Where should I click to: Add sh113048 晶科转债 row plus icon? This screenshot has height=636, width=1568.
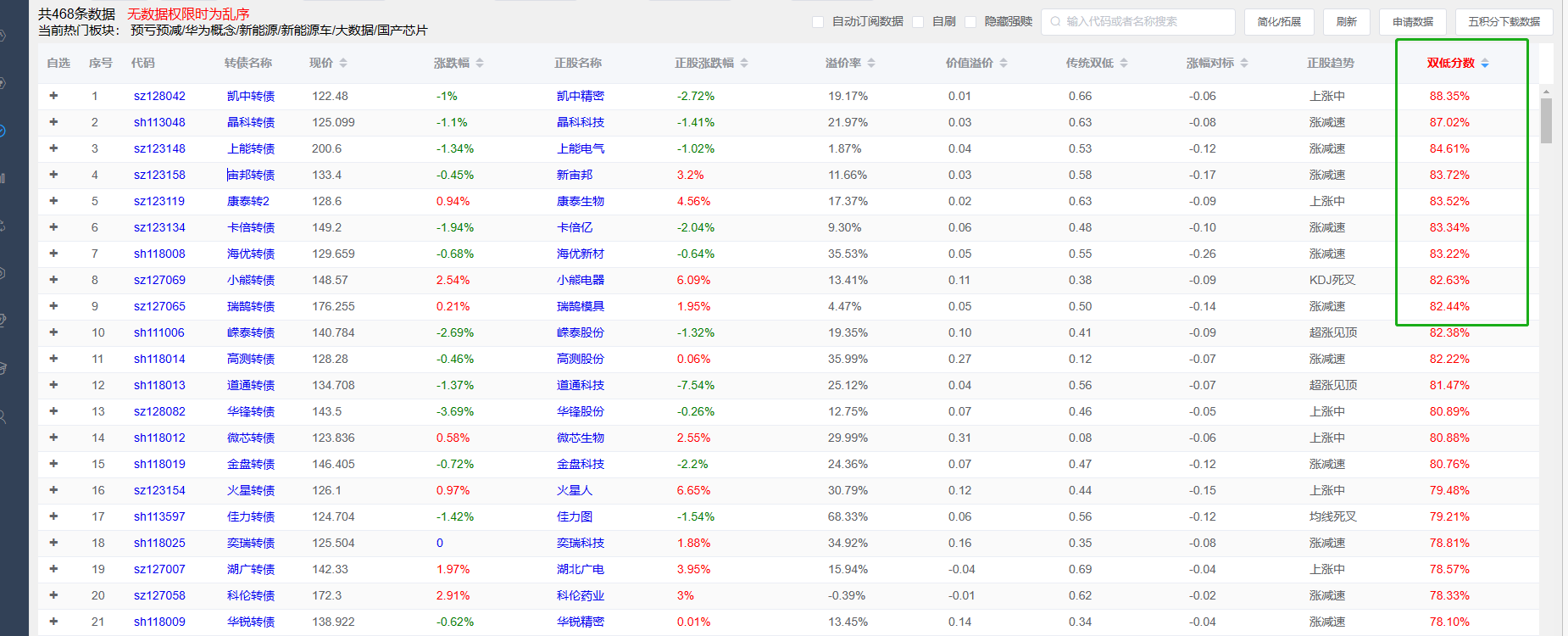[53, 122]
